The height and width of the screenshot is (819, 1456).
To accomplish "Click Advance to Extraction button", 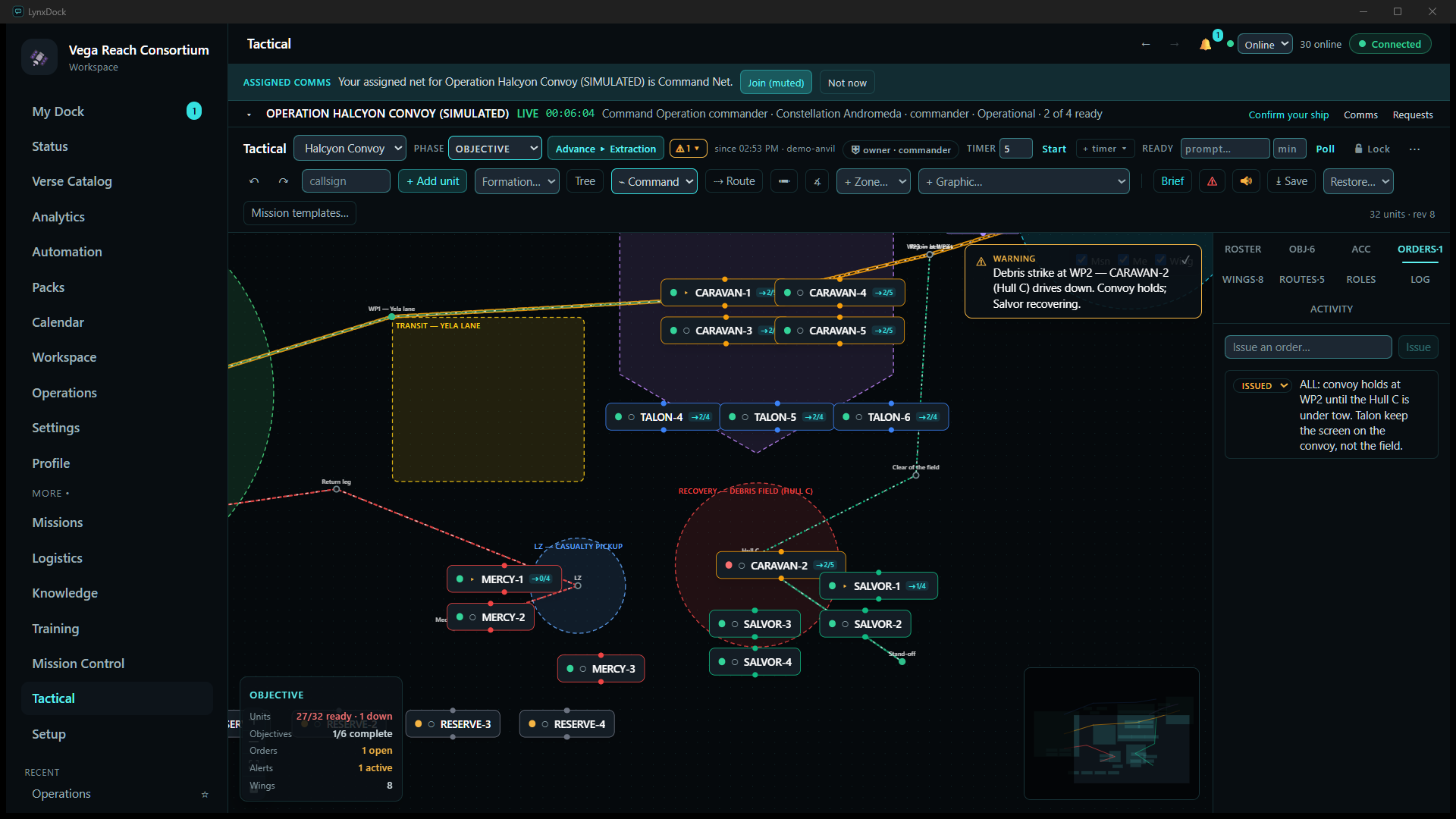I will coord(606,149).
